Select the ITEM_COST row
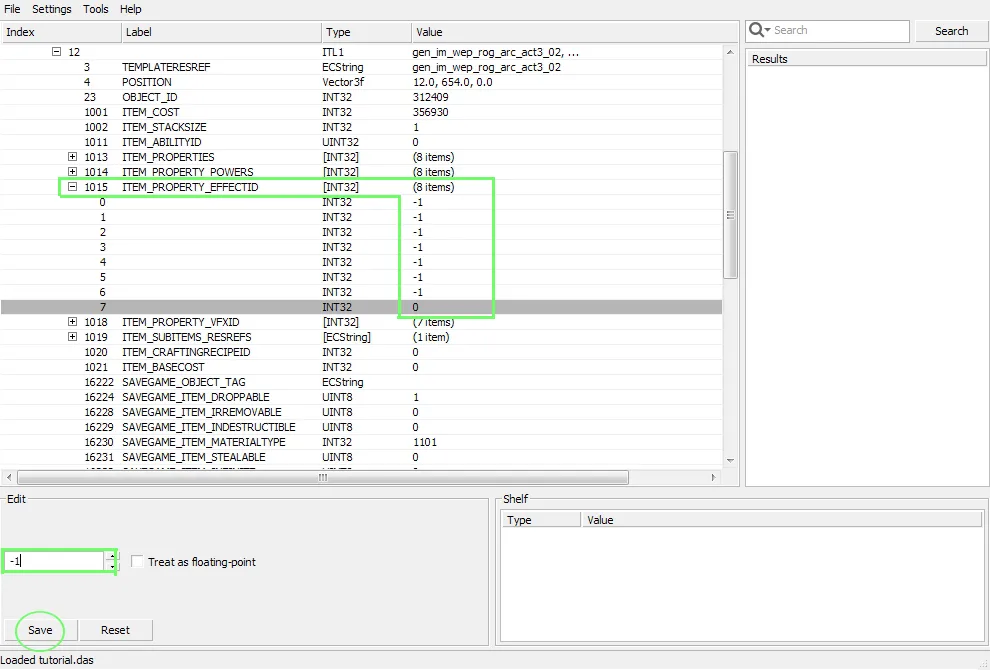 (x=150, y=112)
